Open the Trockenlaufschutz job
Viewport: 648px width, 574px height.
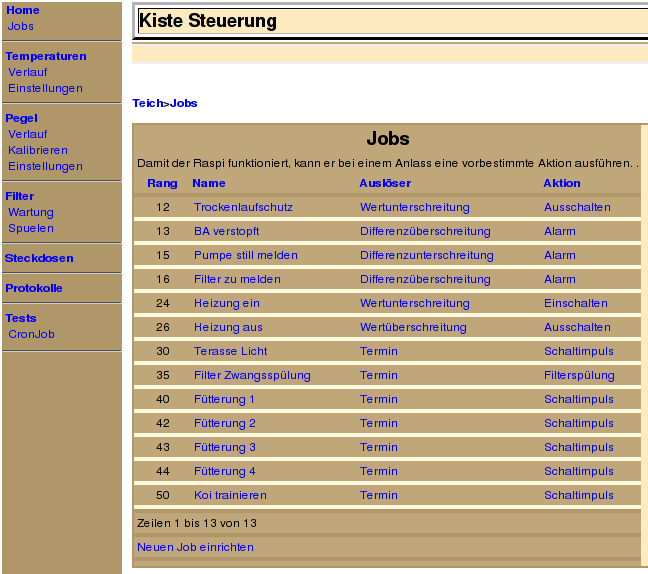pyautogui.click(x=243, y=207)
